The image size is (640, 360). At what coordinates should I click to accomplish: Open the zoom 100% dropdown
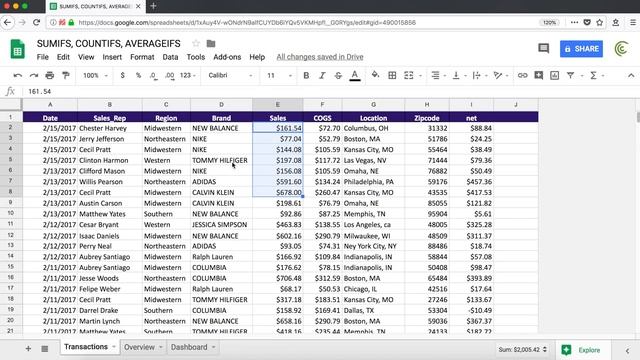[95, 76]
